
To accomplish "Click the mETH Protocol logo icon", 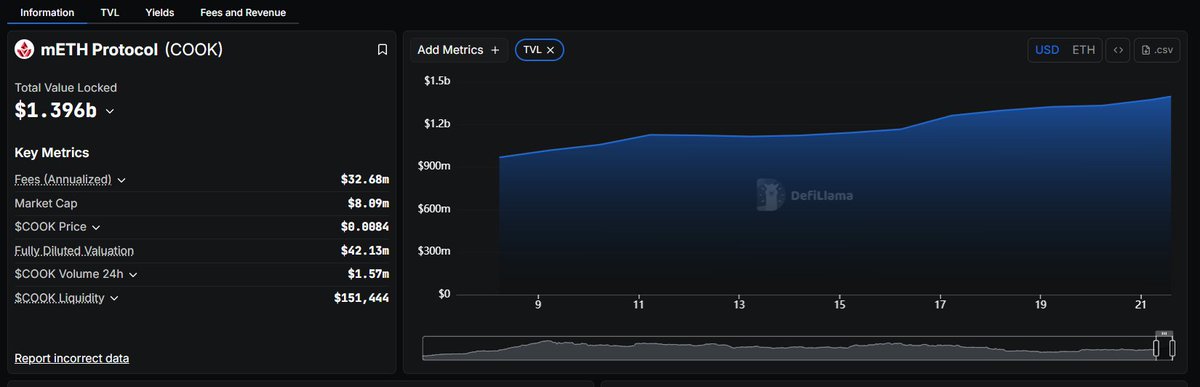I will [25, 49].
